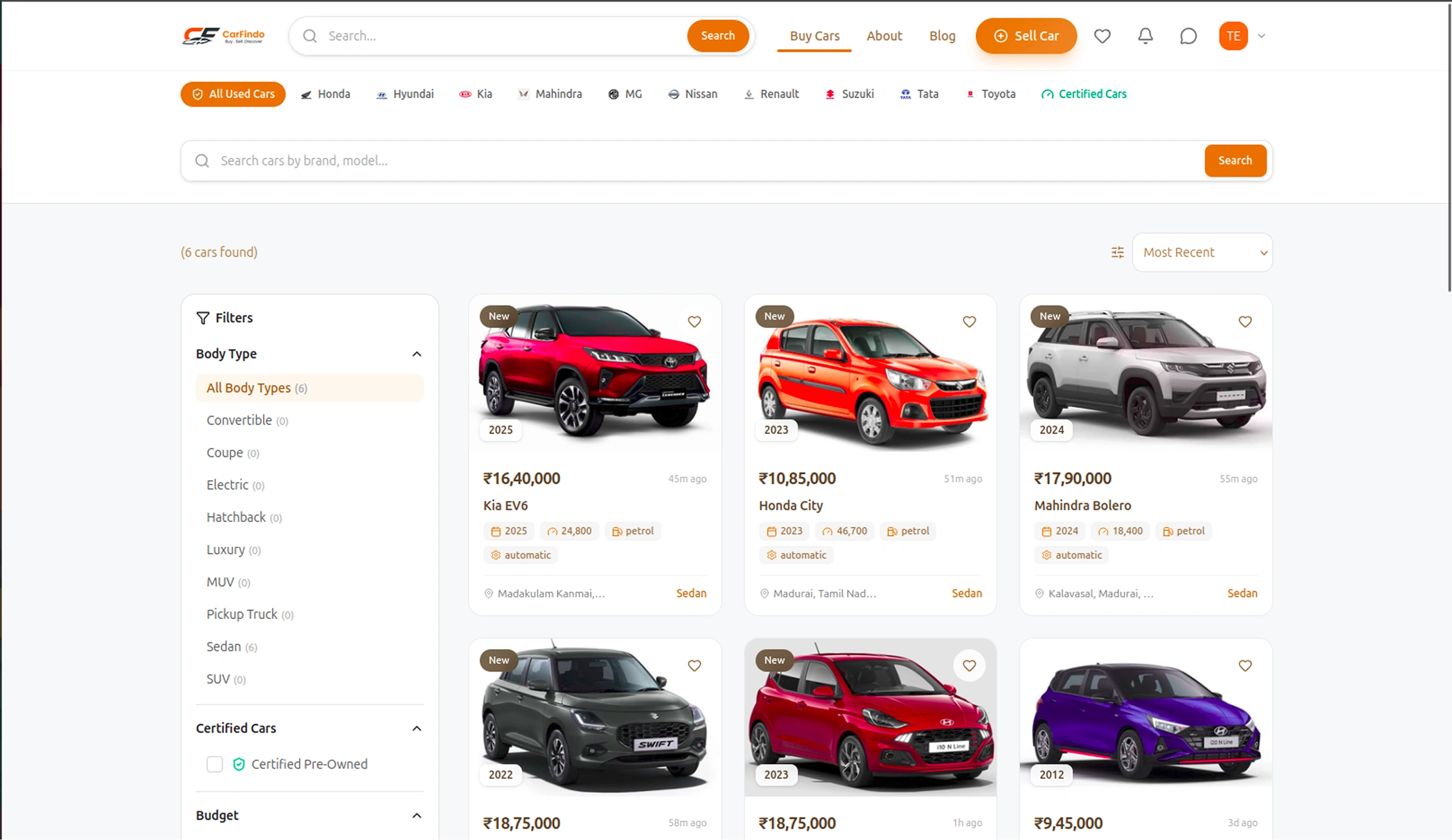The height and width of the screenshot is (840, 1452).
Task: Filter by Hyundai brand
Action: pos(405,94)
